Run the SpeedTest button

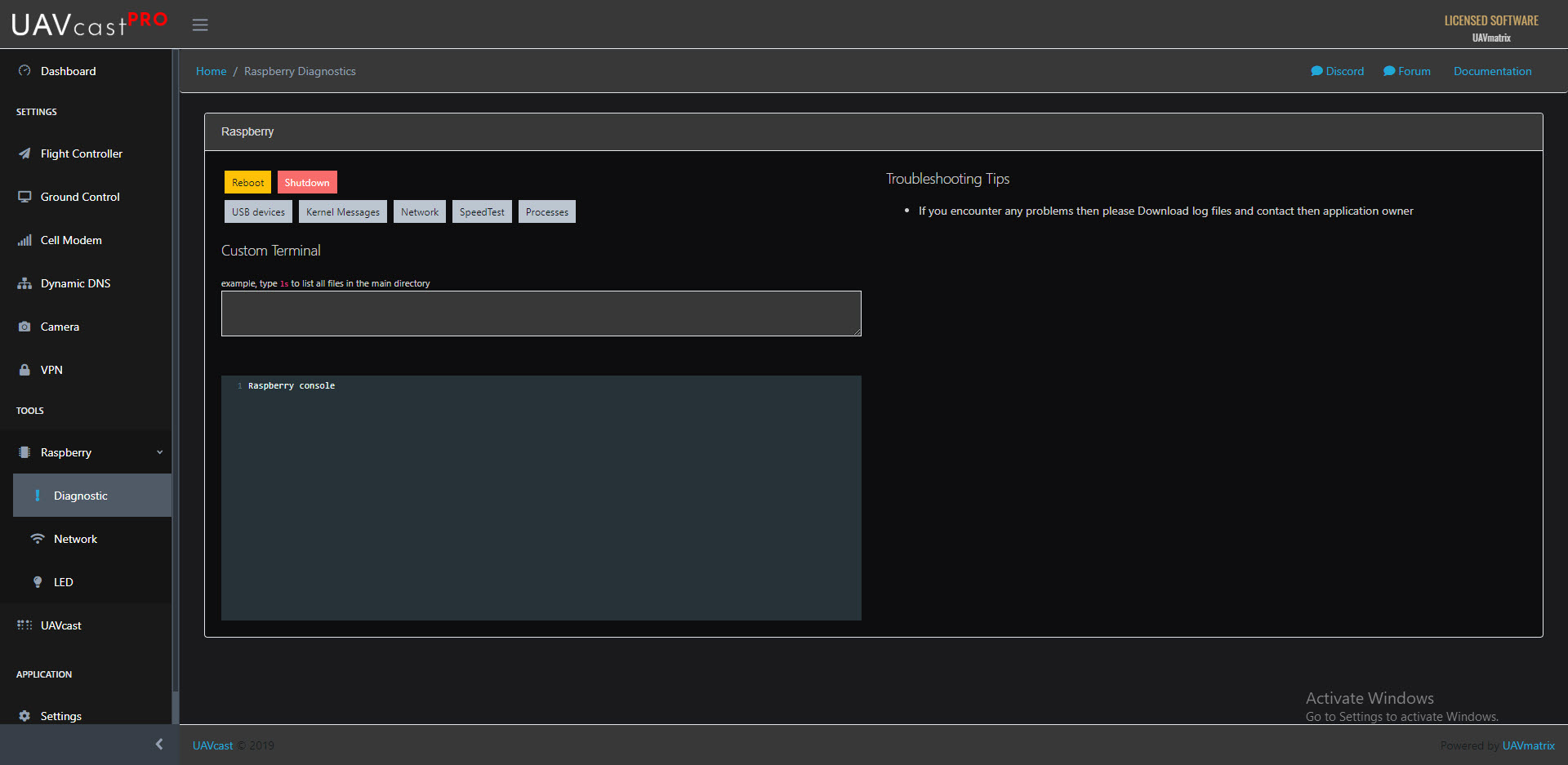point(482,211)
